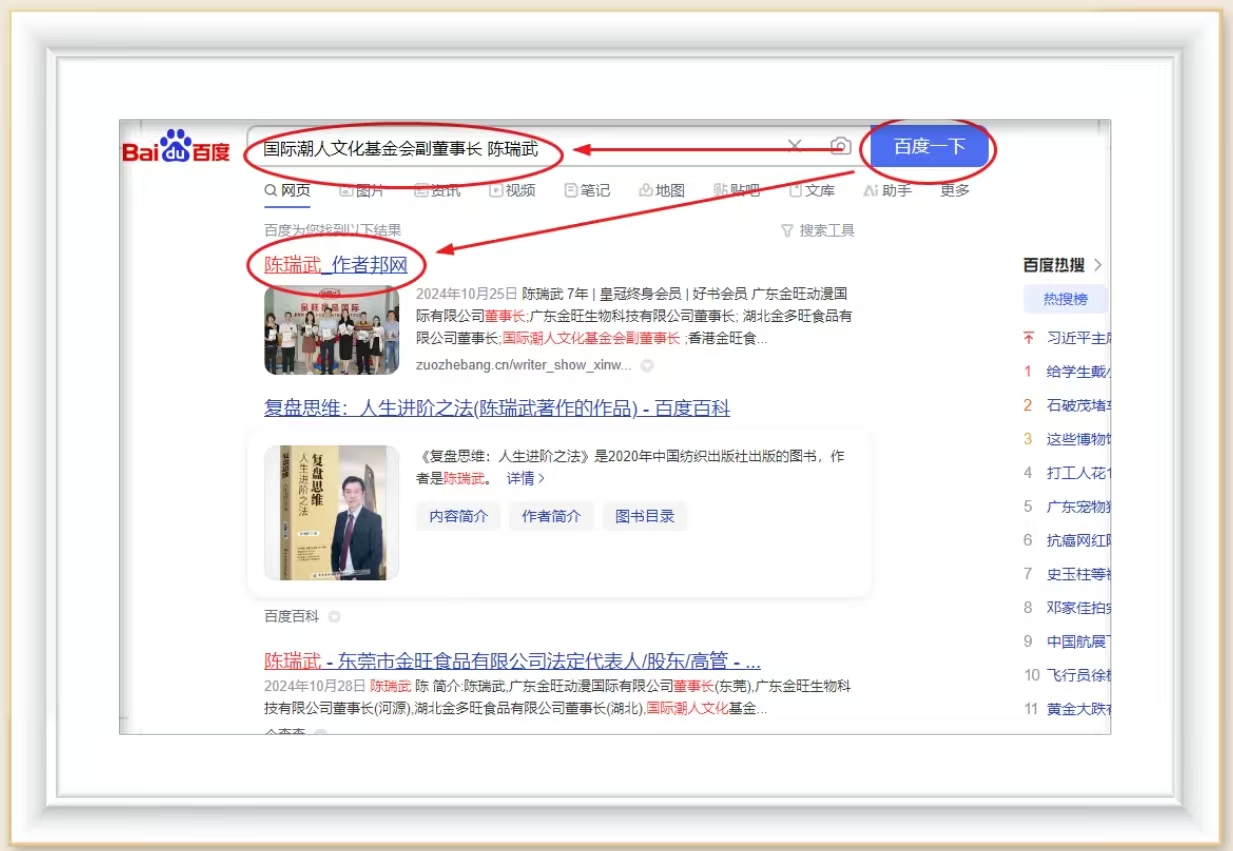
Task: Open the 地图 tab
Action: click(662, 190)
